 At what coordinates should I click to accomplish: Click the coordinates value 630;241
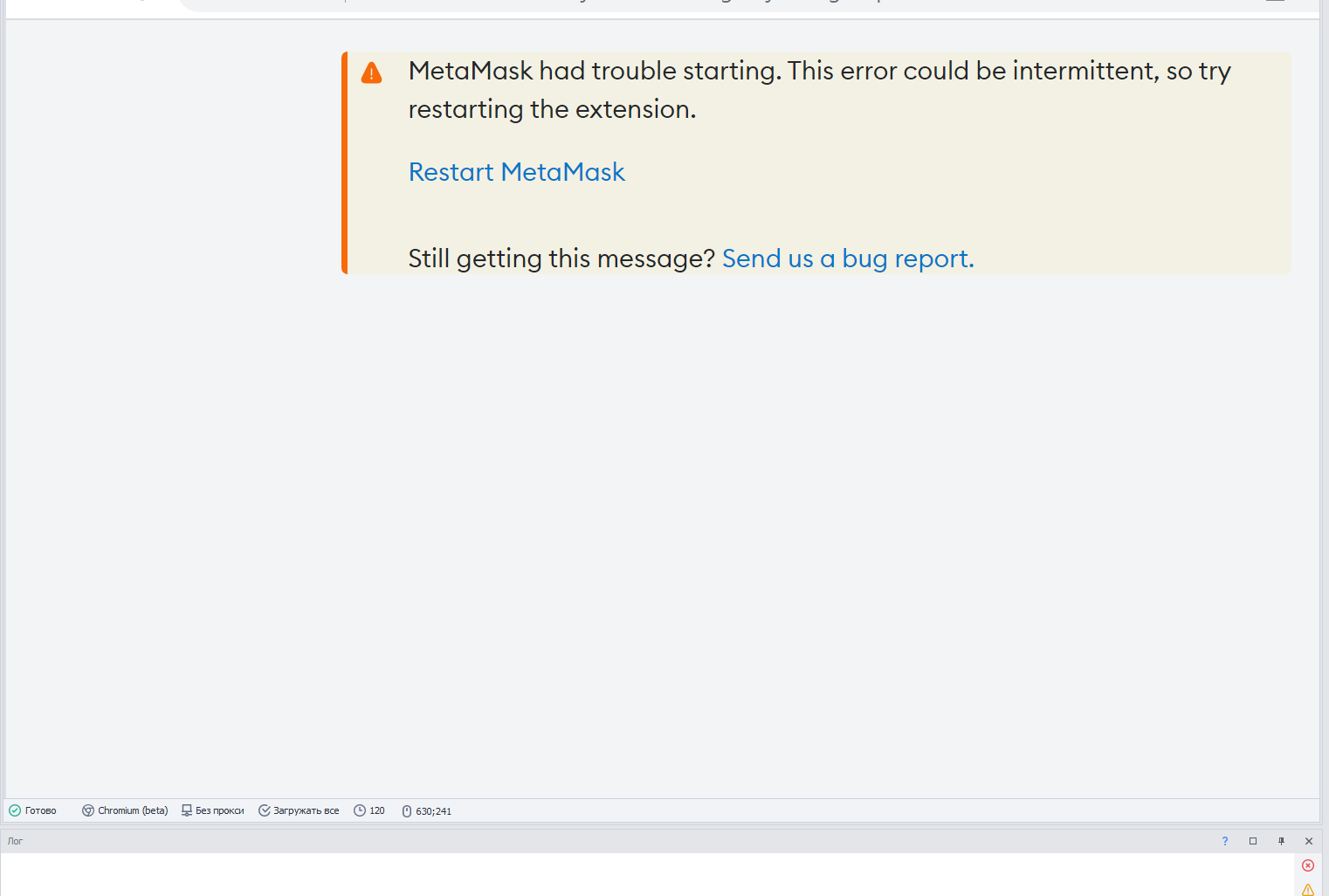[x=434, y=811]
